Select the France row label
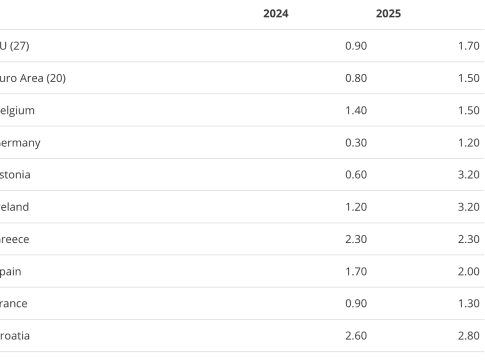The image size is (485, 360). pyautogui.click(x=13, y=304)
